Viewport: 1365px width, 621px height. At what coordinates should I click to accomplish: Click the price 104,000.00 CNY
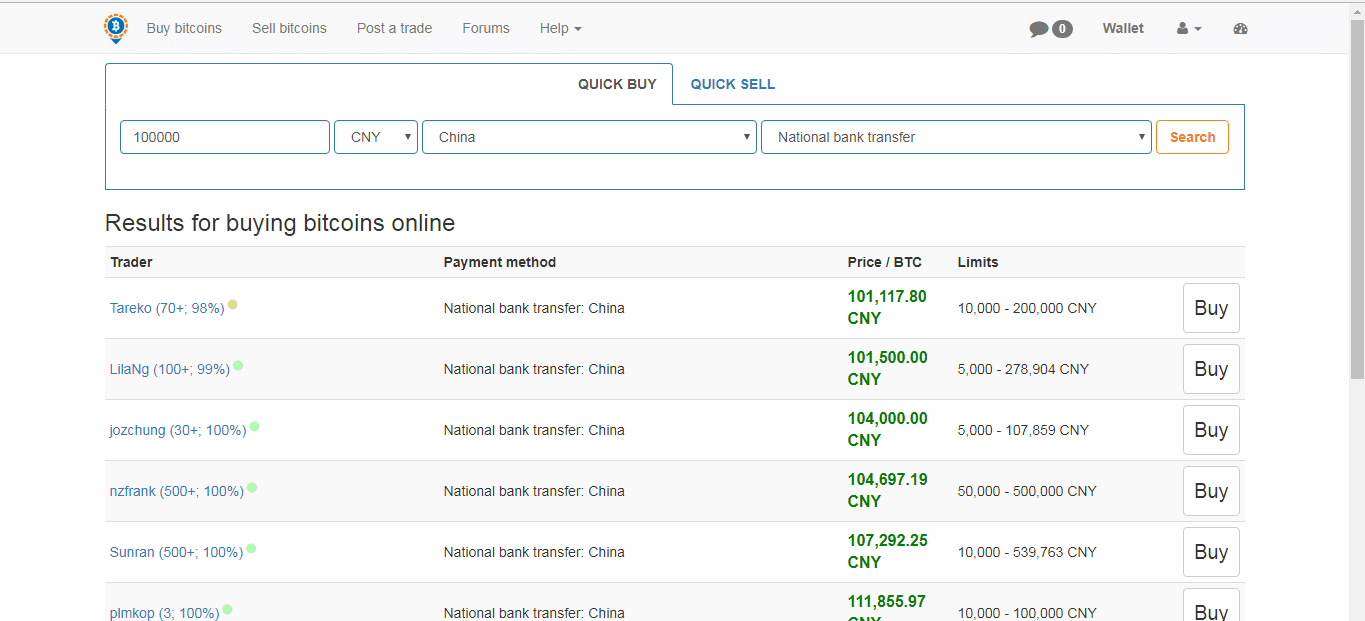coord(887,429)
